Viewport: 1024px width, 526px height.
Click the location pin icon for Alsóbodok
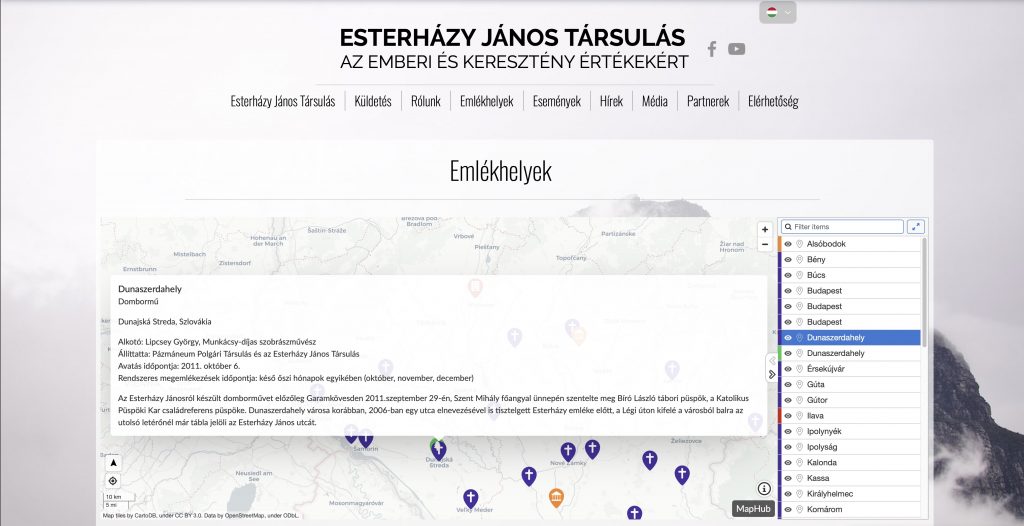(799, 244)
